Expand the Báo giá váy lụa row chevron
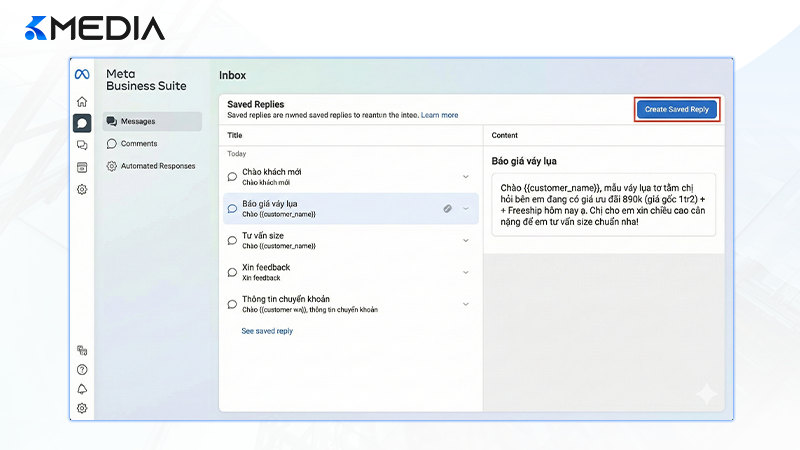 (x=466, y=208)
